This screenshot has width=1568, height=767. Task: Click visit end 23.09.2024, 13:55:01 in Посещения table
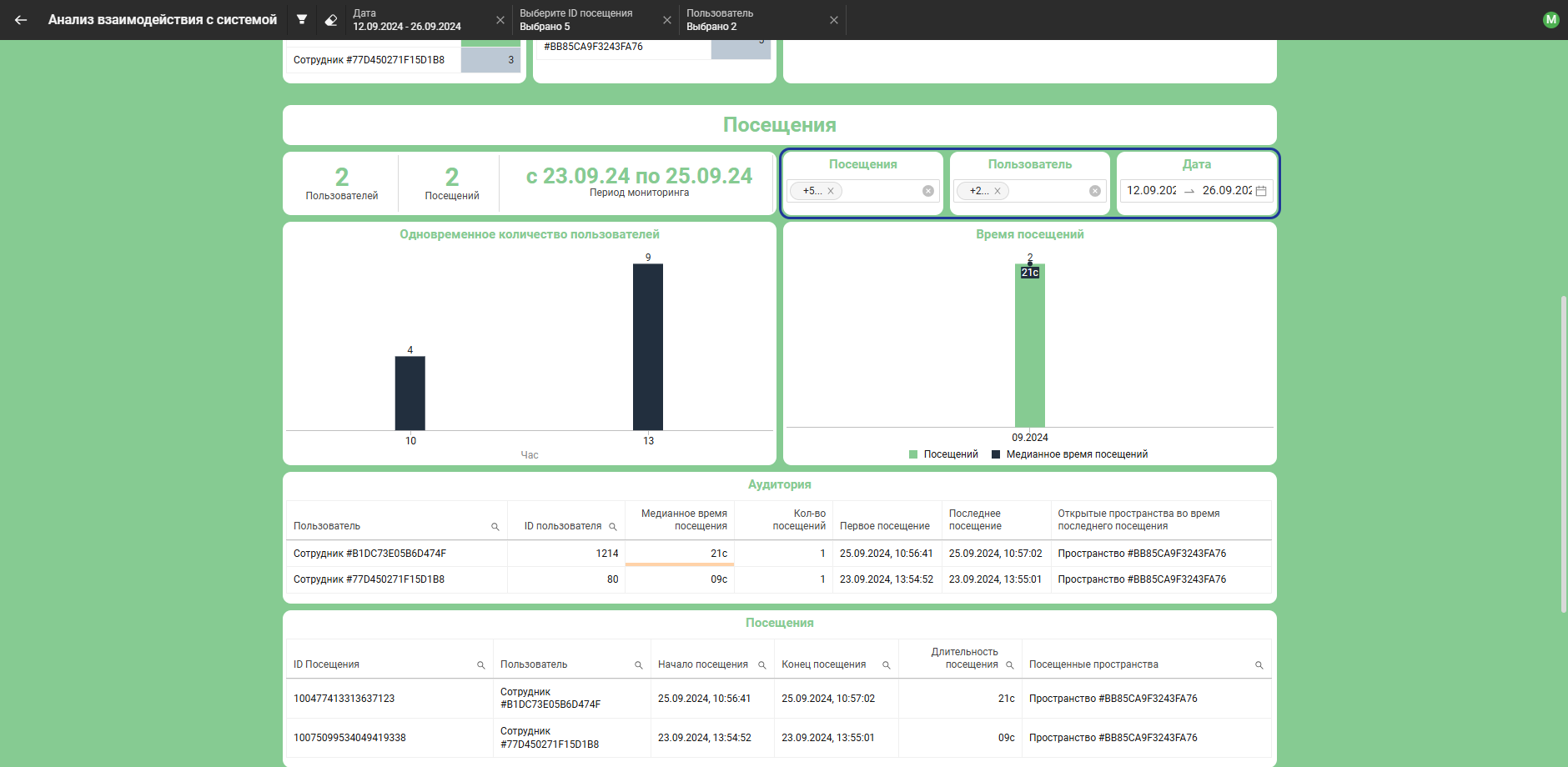828,738
